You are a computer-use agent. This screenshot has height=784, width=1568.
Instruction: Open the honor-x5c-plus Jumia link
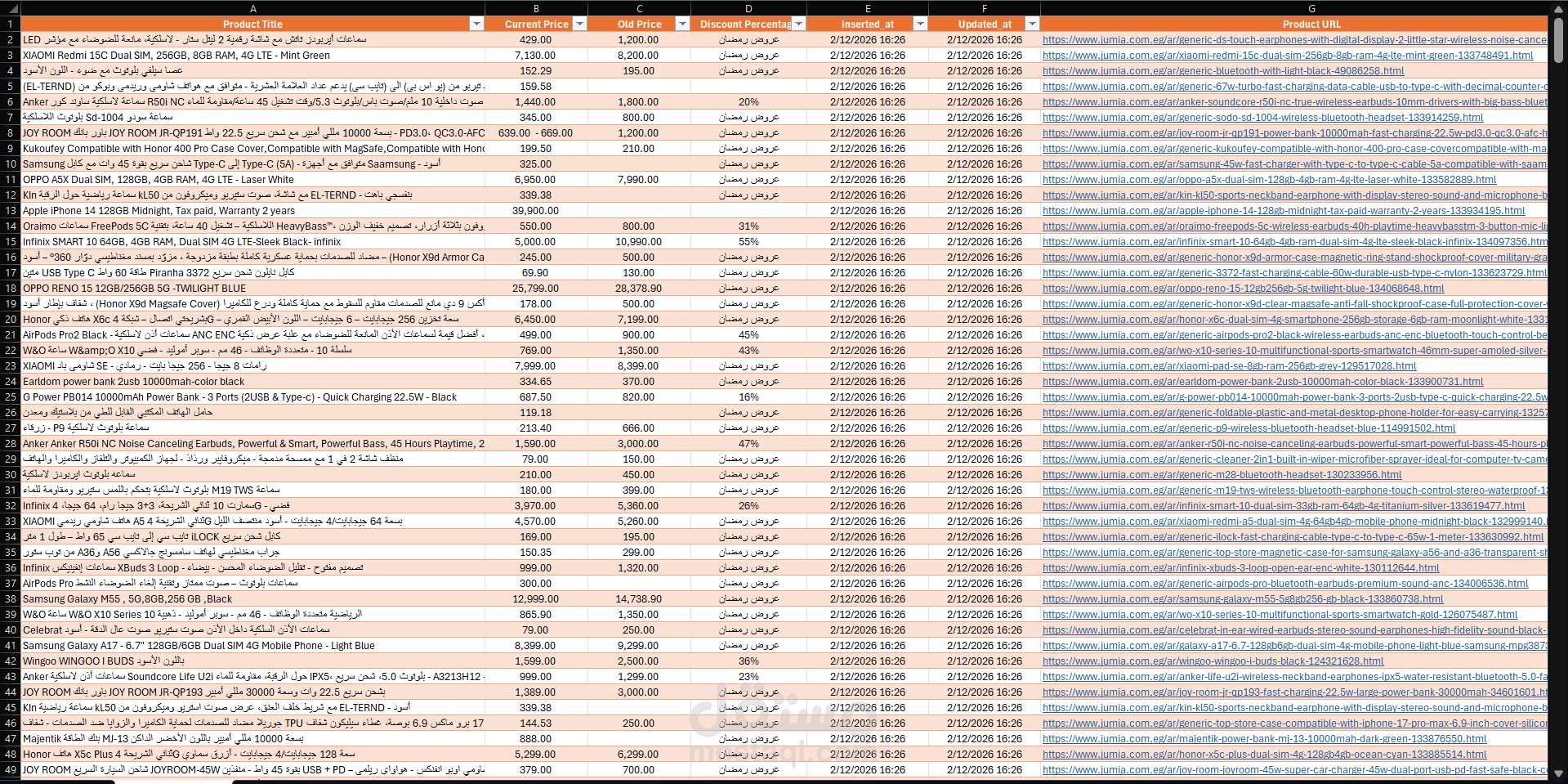(1264, 755)
